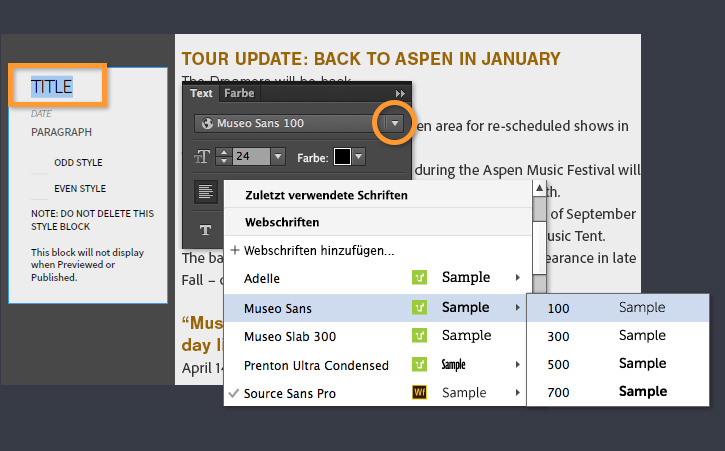Open the font family dropdown arrow
Image resolution: width=725 pixels, height=451 pixels.
coord(396,124)
